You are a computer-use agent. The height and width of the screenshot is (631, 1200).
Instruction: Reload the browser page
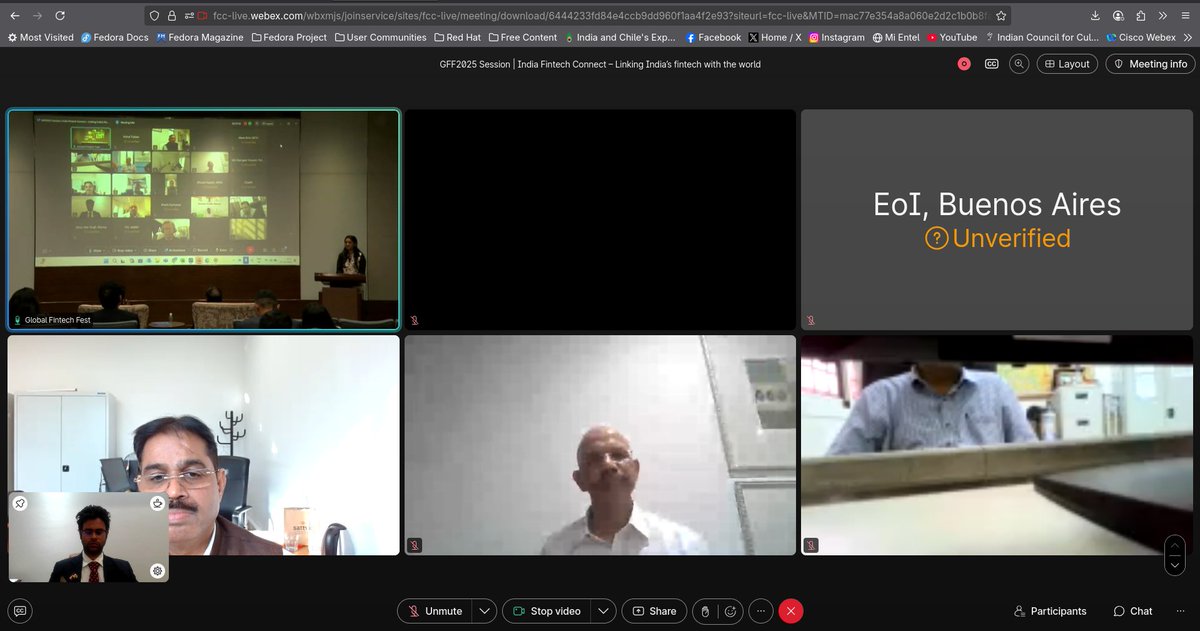[61, 15]
